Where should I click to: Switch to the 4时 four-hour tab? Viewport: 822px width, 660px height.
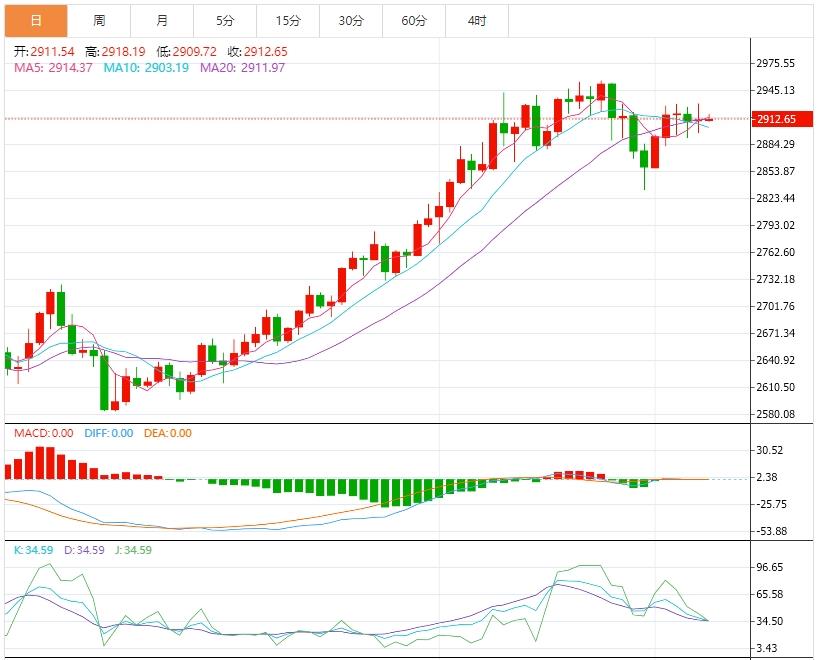[x=477, y=20]
